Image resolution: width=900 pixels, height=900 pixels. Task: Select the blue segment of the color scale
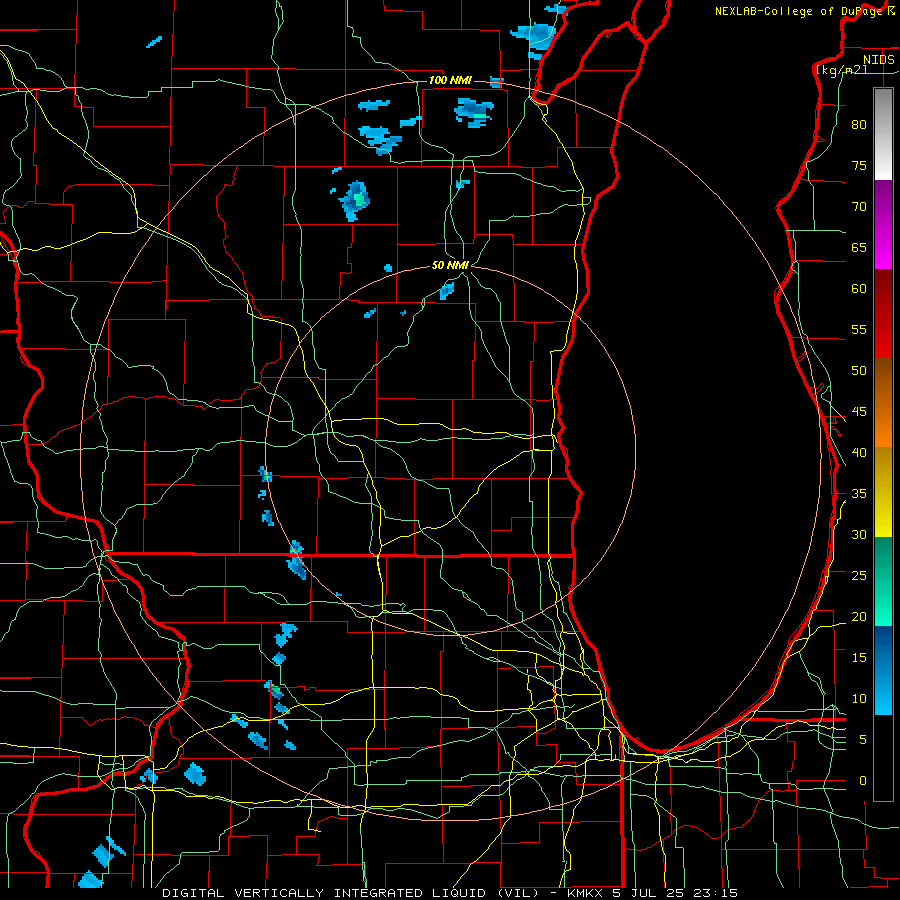click(x=883, y=670)
